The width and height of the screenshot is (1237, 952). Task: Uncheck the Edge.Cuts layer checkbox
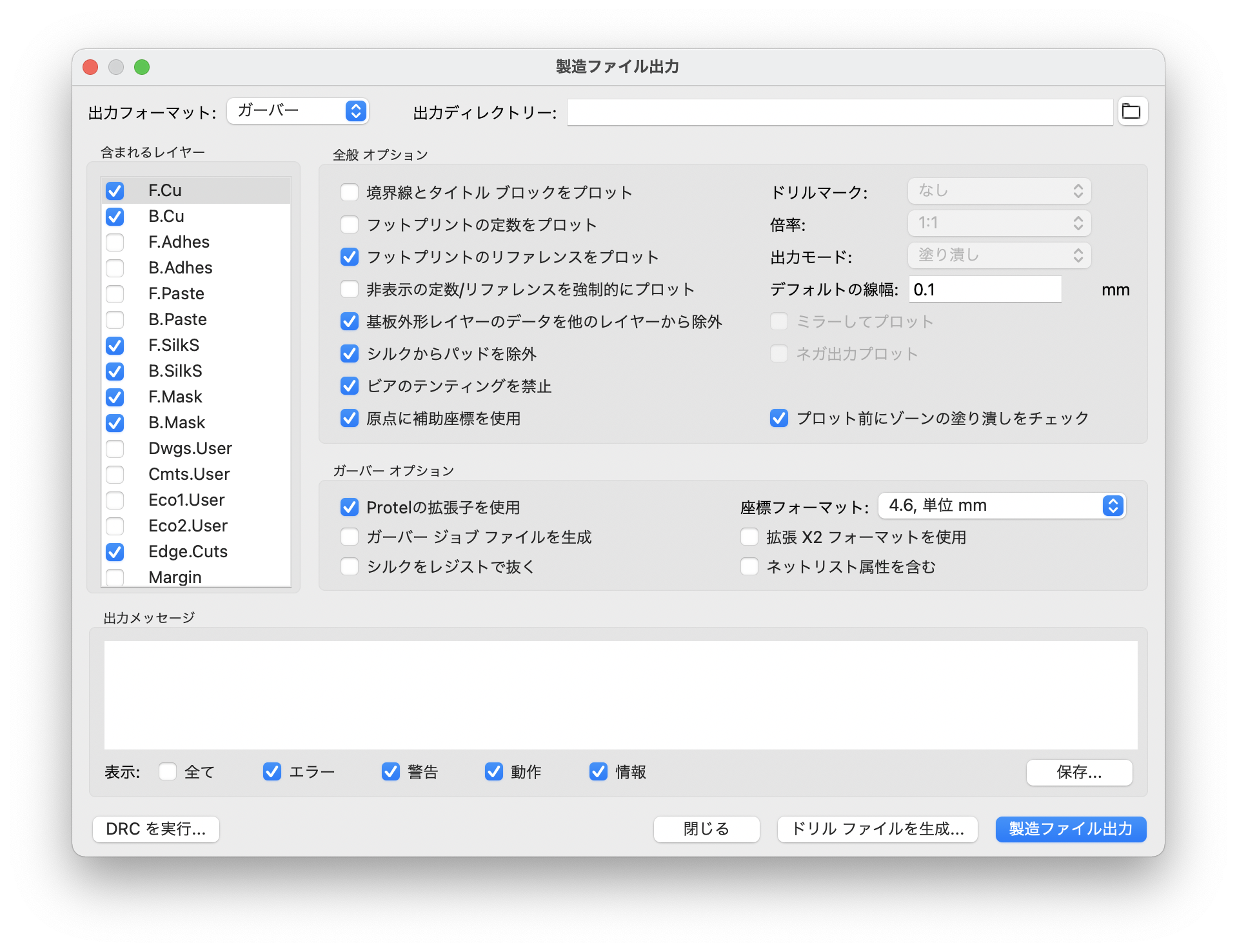[x=115, y=552]
